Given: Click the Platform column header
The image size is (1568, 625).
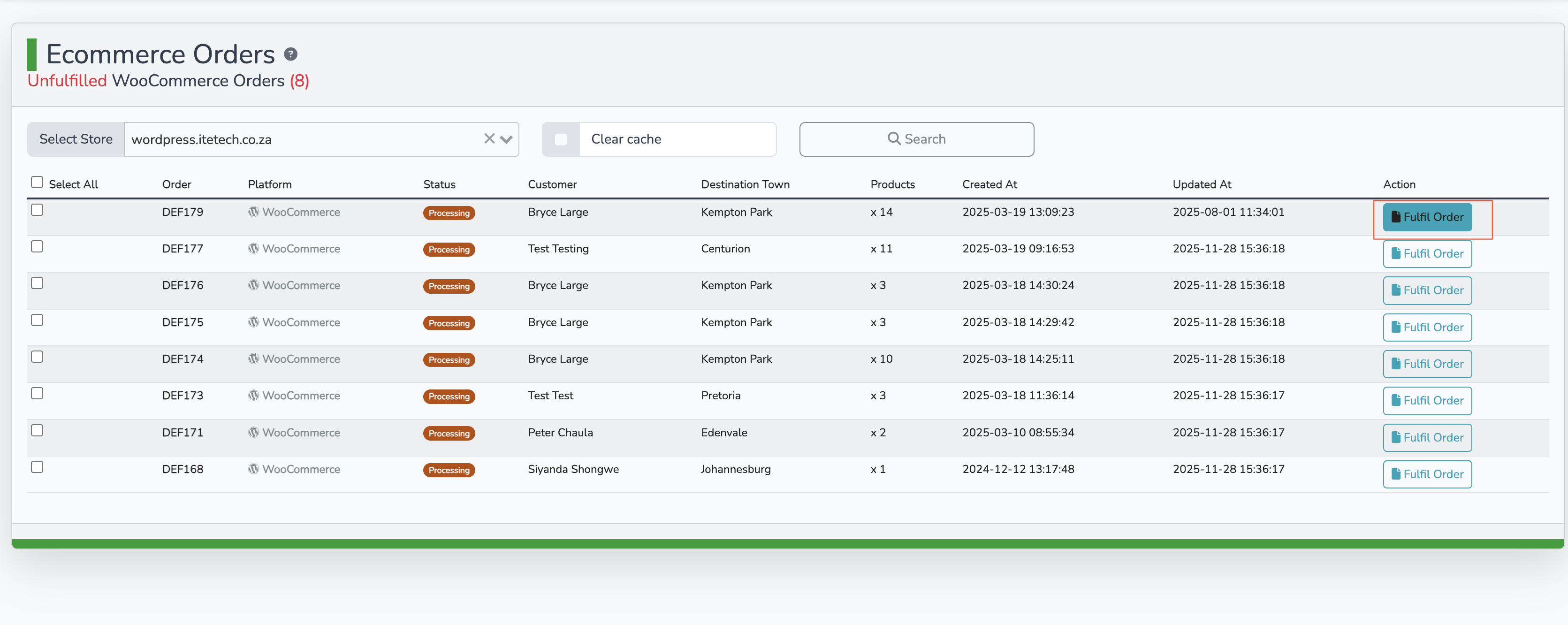Looking at the screenshot, I should (270, 184).
